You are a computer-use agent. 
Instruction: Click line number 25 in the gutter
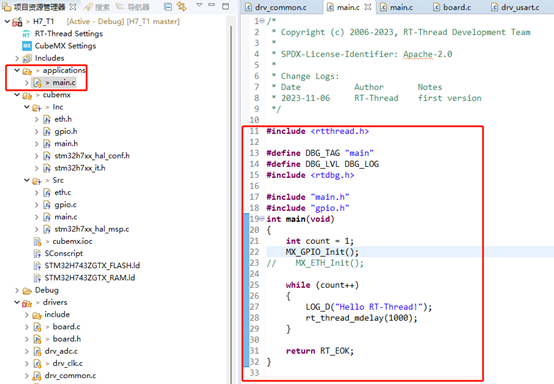click(254, 285)
